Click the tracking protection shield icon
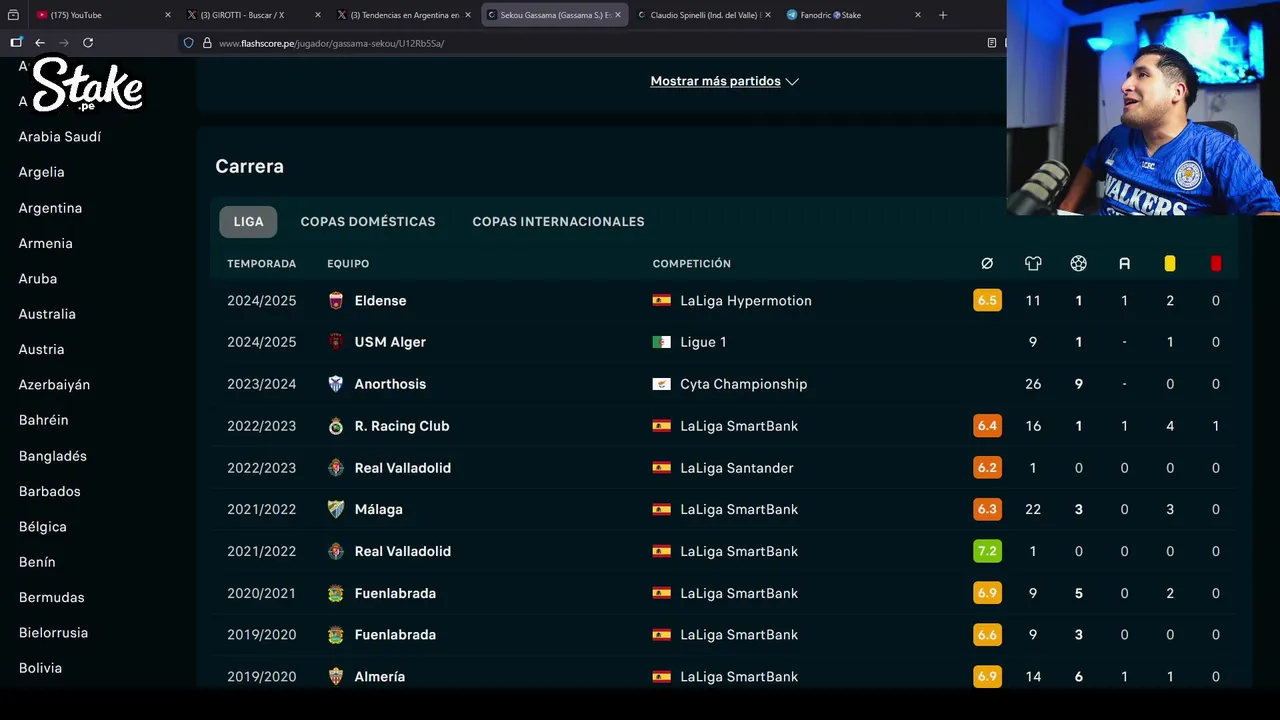The width and height of the screenshot is (1280, 720). pos(188,43)
